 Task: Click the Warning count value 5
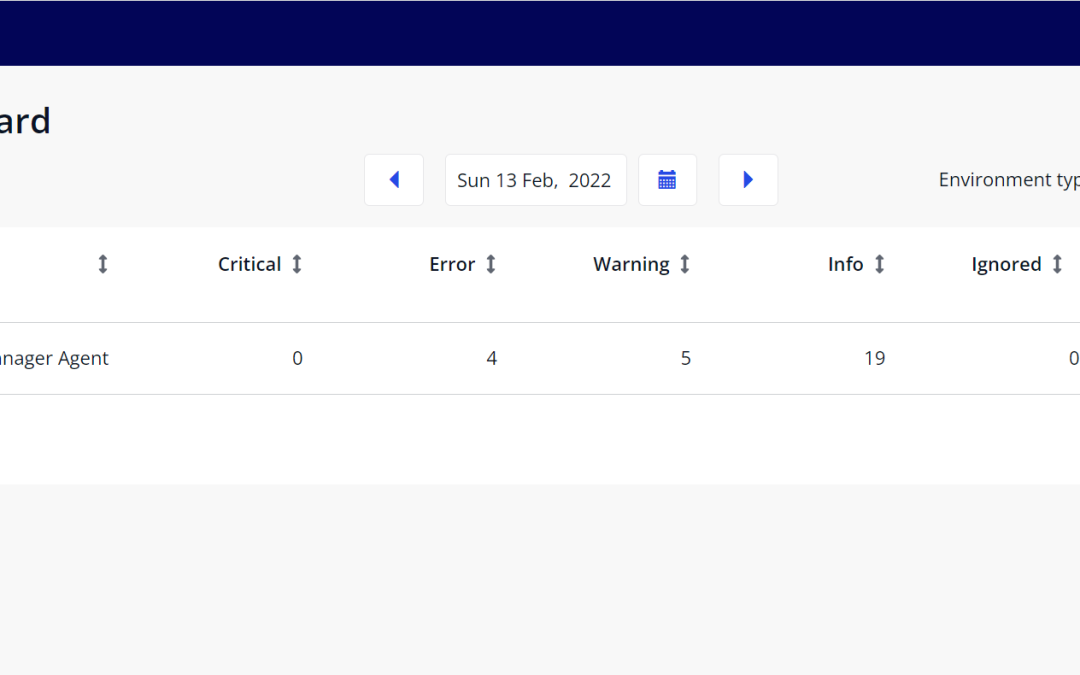tap(685, 358)
